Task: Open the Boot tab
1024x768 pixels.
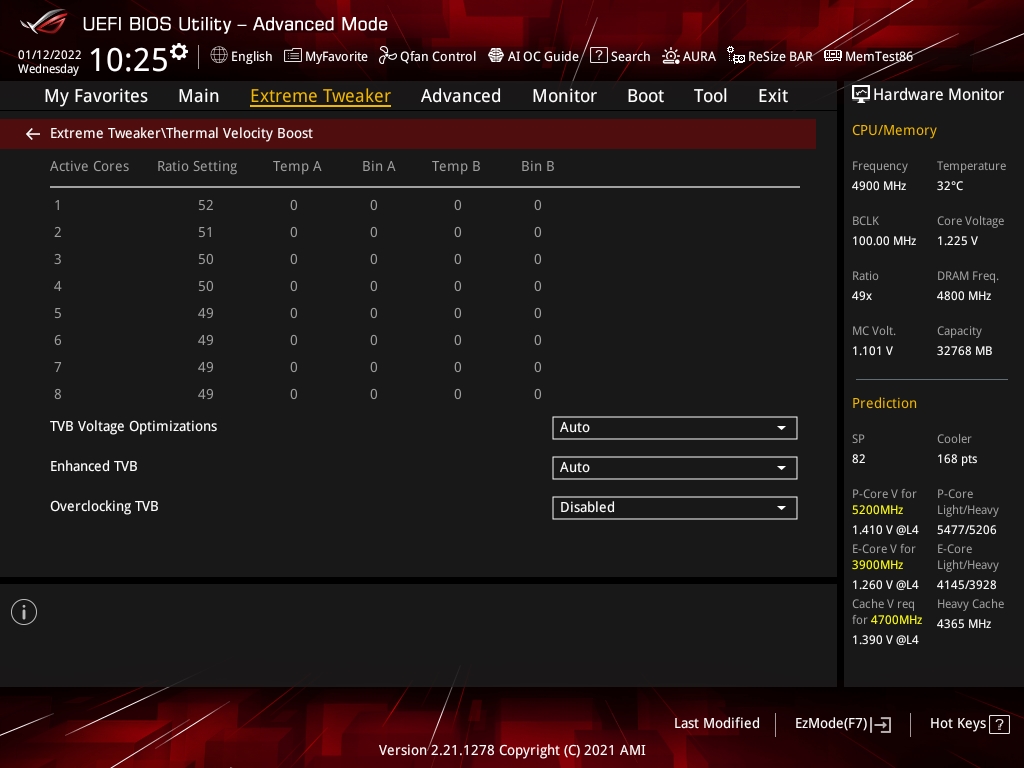Action: tap(645, 96)
